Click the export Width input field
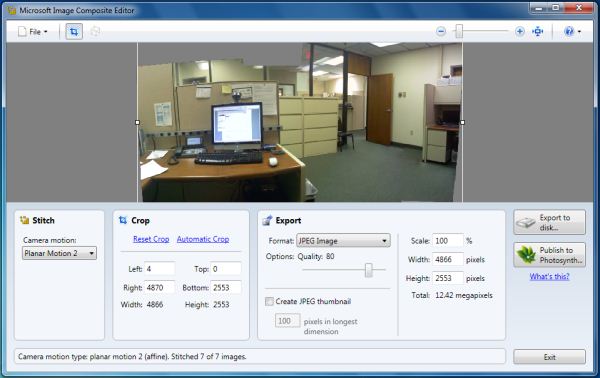 448,259
